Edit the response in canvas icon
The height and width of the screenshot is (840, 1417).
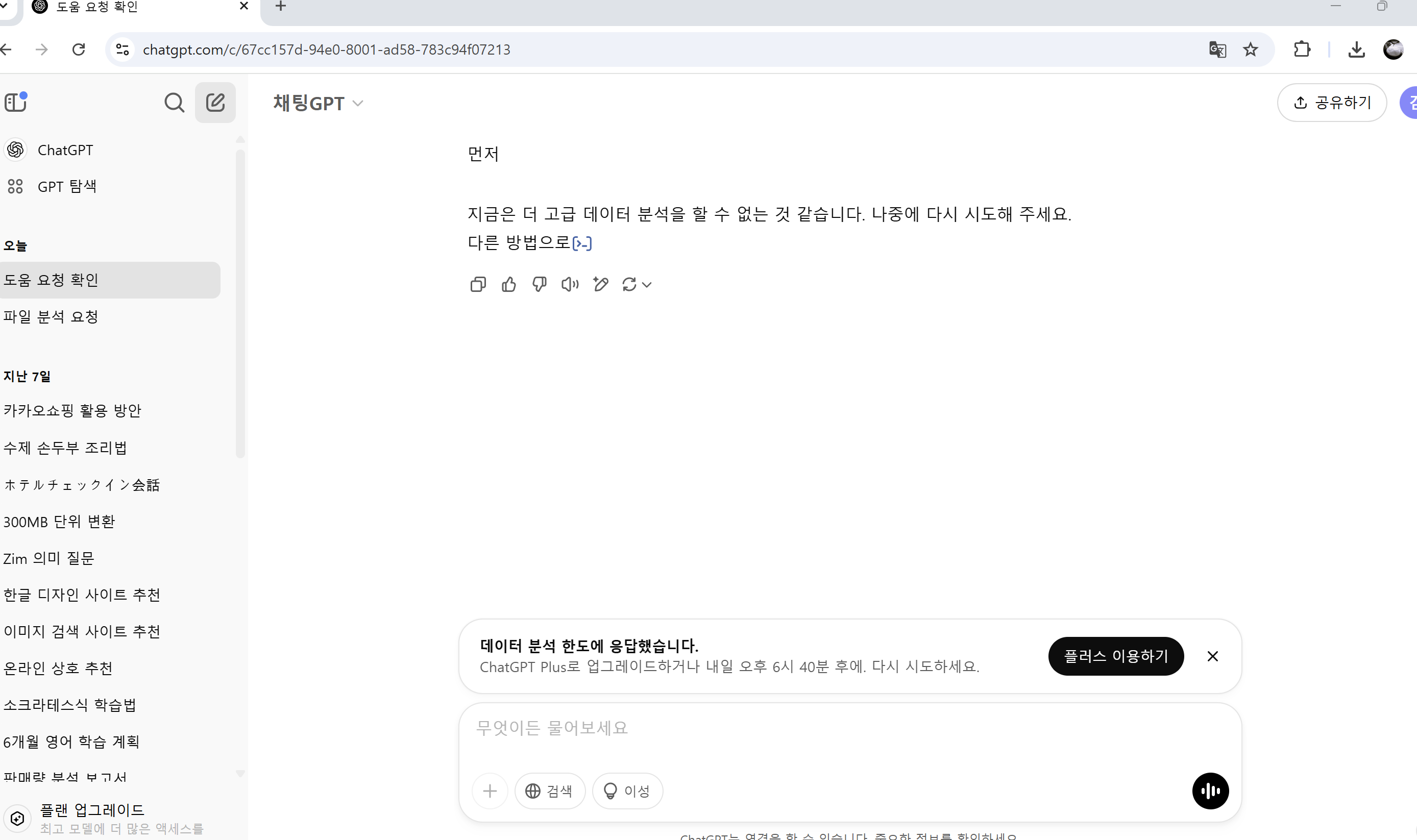pyautogui.click(x=601, y=284)
